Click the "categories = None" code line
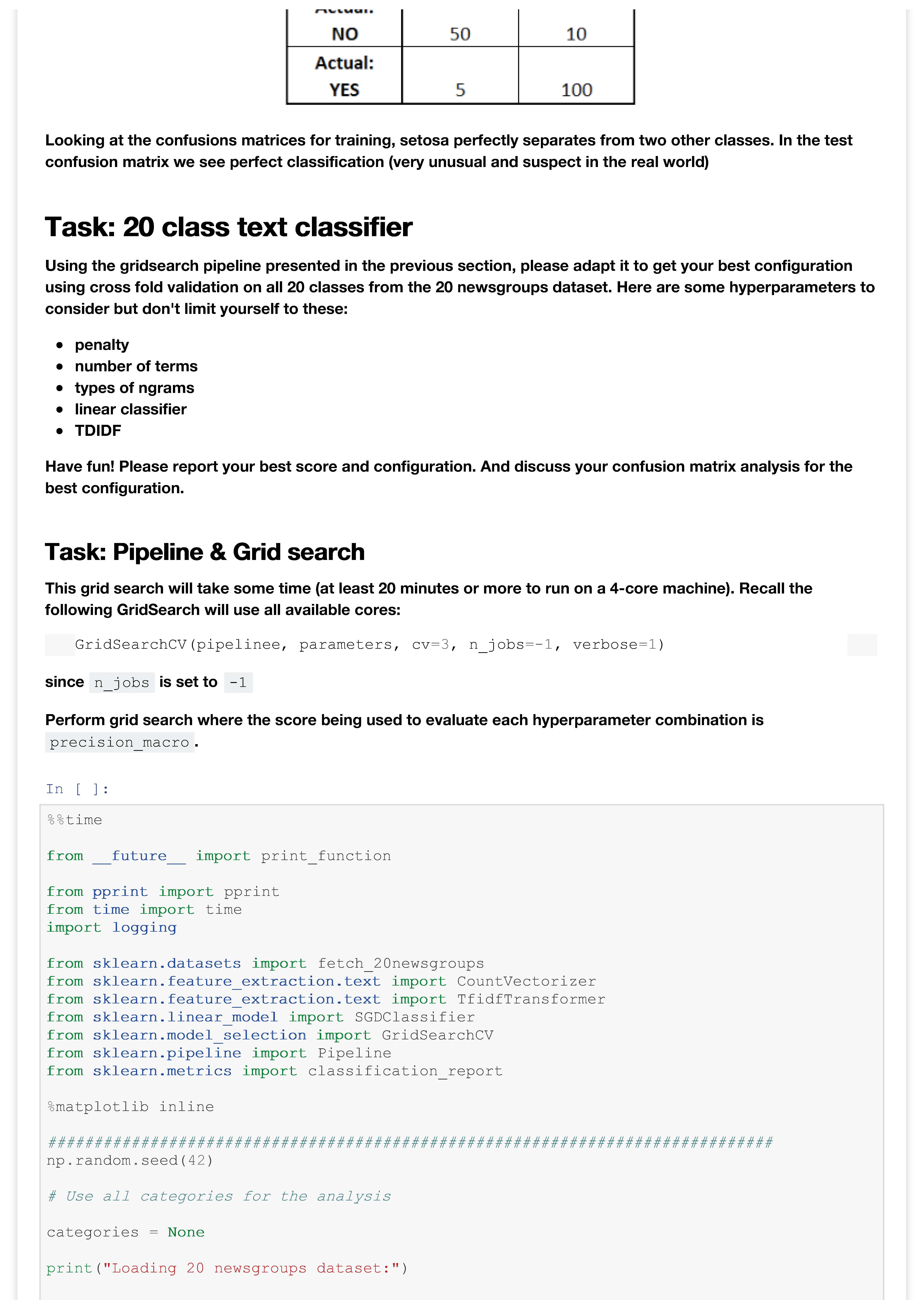The height and width of the screenshot is (1308, 924). (x=125, y=1232)
